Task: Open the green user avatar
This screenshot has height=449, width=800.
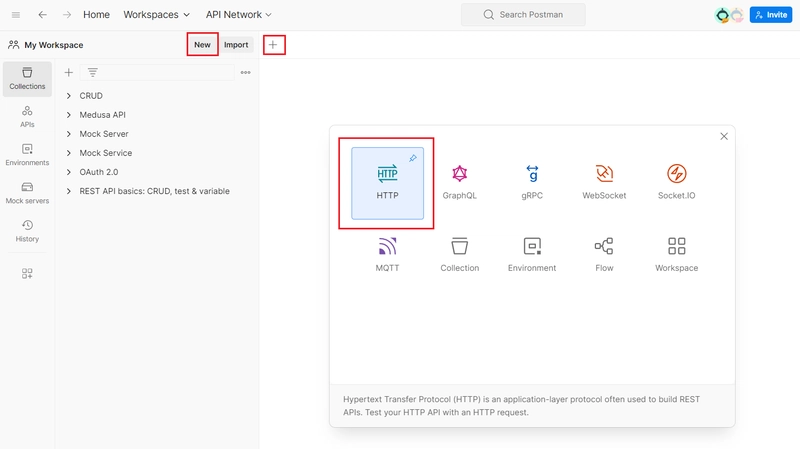Action: pyautogui.click(x=722, y=15)
